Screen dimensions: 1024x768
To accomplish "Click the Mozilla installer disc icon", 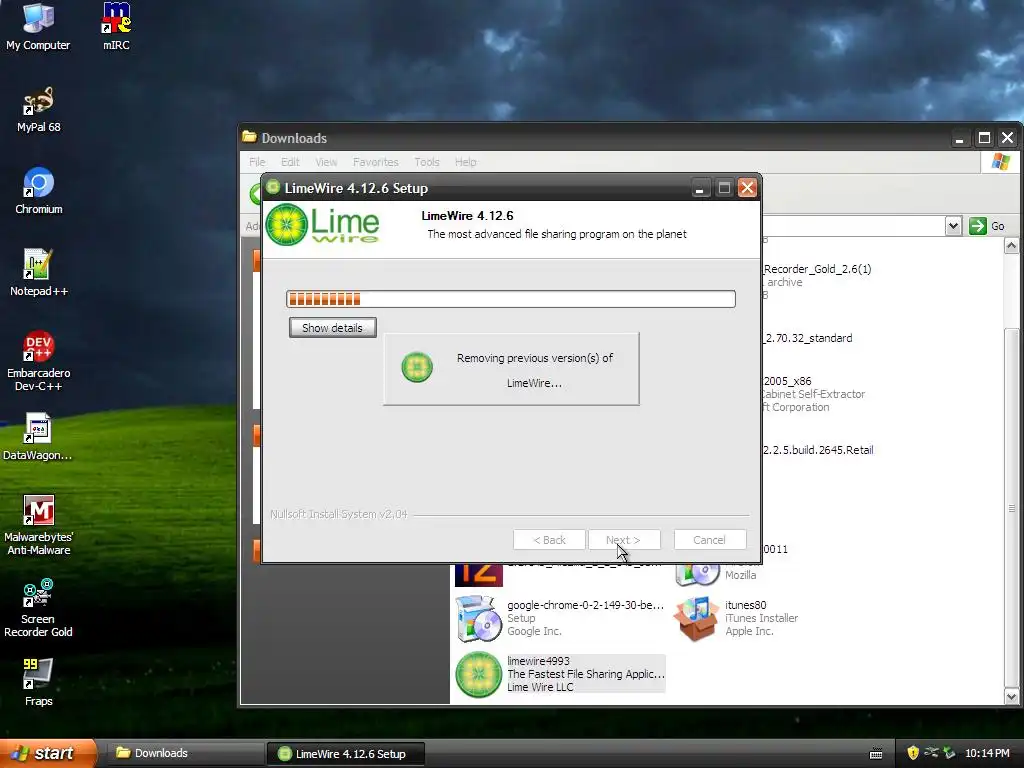I will [697, 574].
